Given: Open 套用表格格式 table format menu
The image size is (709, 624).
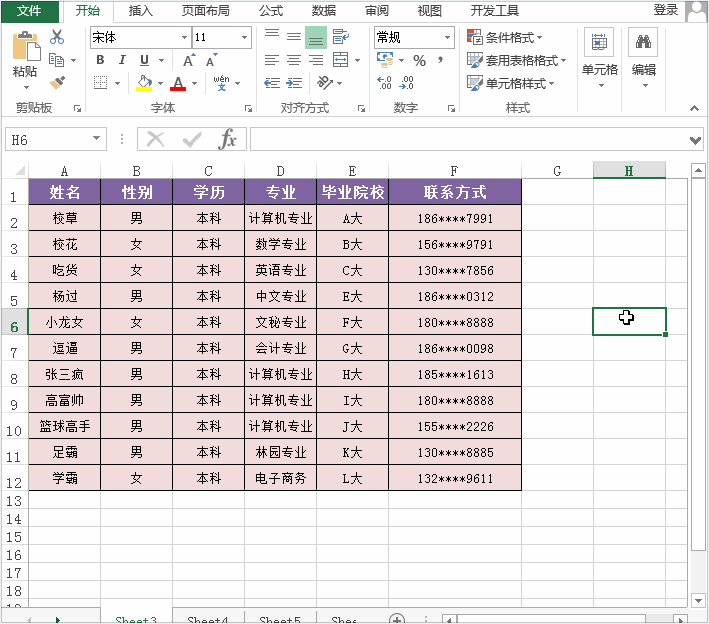Looking at the screenshot, I should point(516,60).
